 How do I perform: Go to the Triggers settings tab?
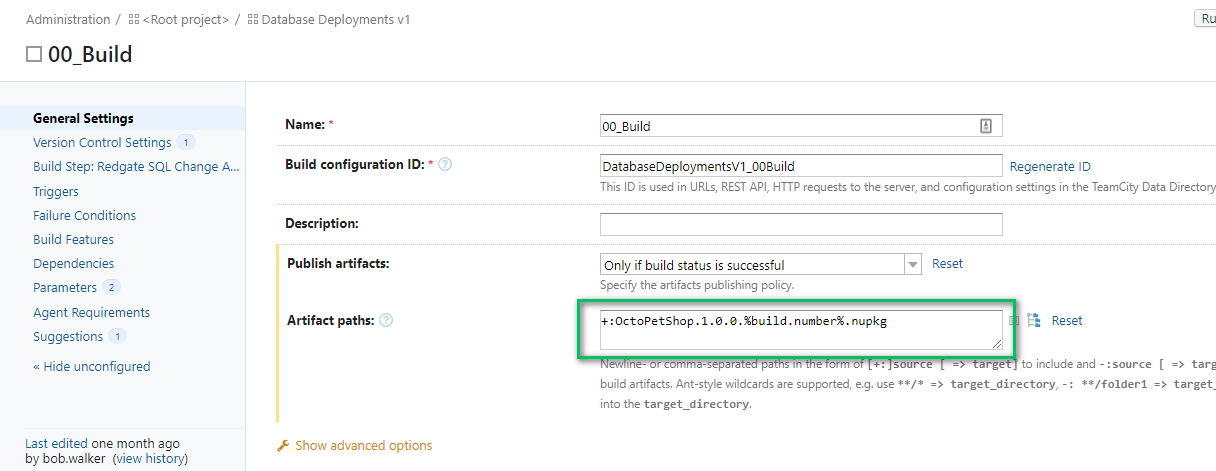[x=56, y=191]
